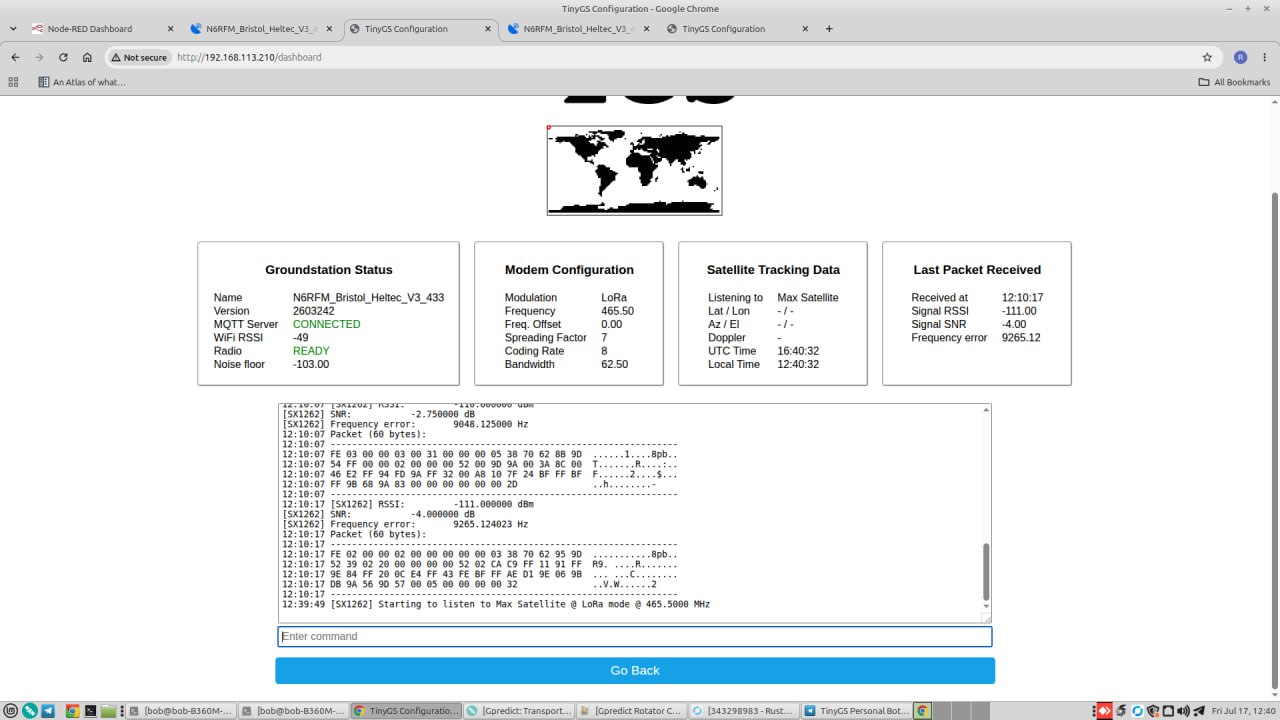This screenshot has height=720, width=1280.
Task: Bookmark this page with the star icon
Action: pos(1207,57)
